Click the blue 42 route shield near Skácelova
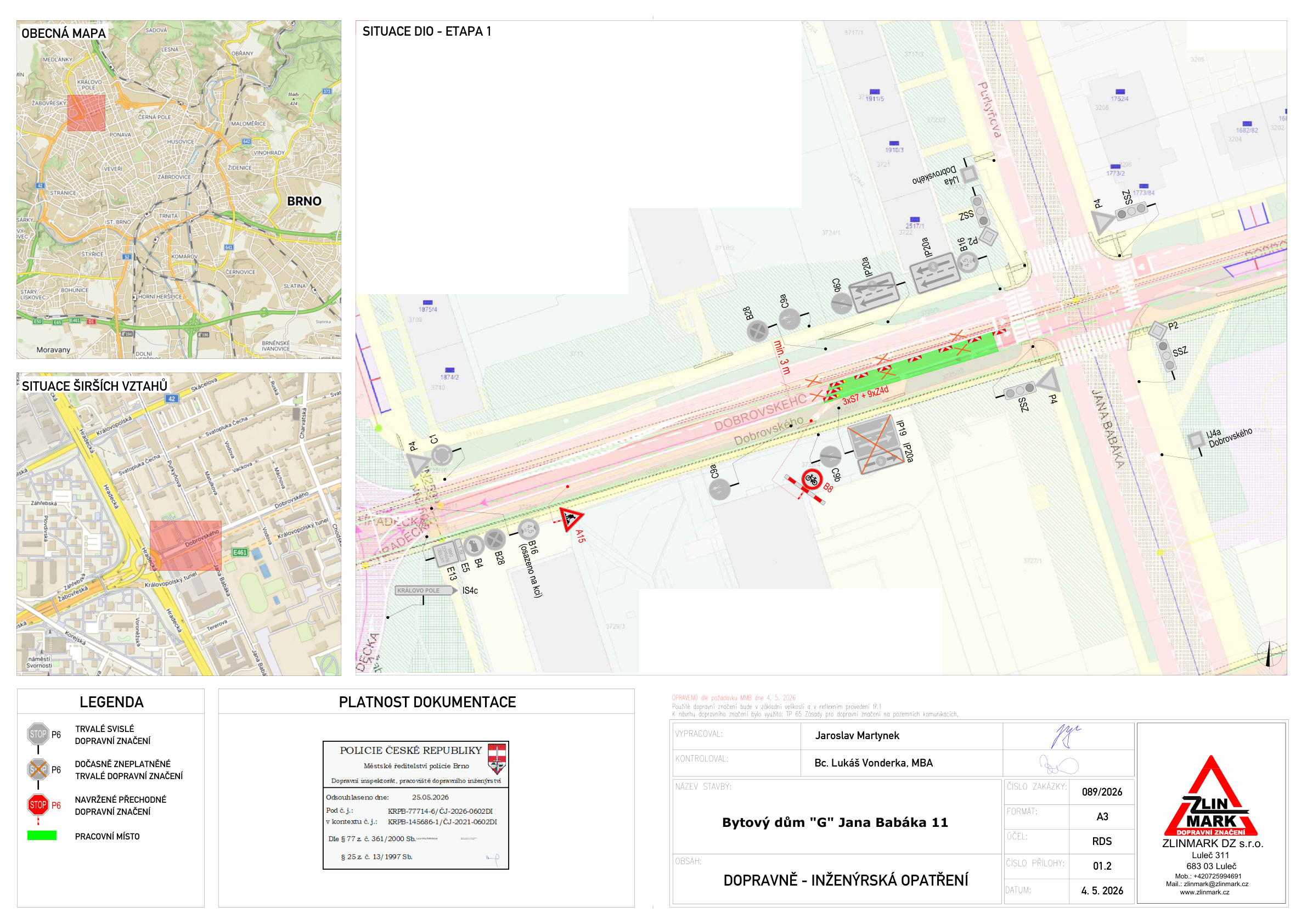 pos(171,398)
